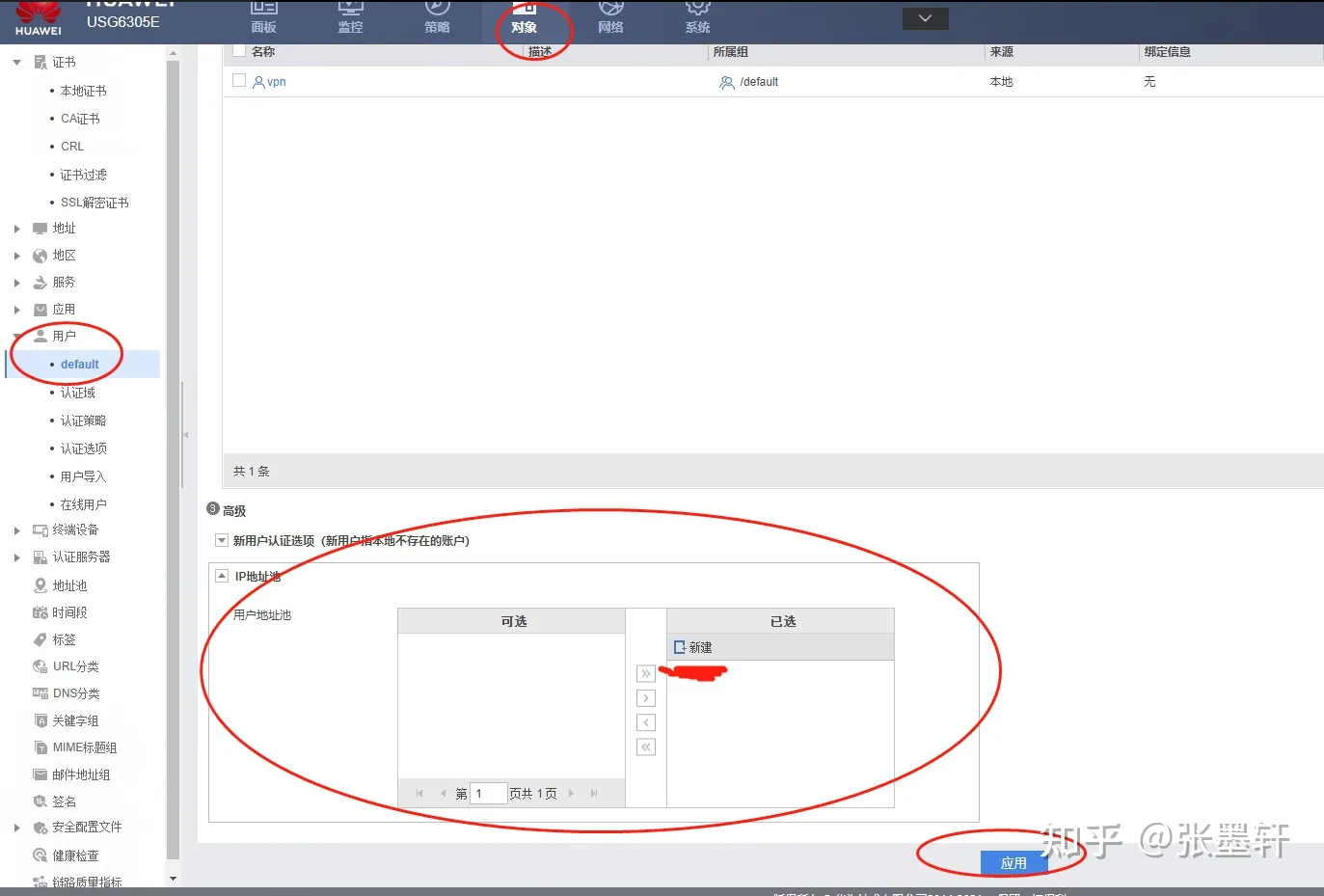
Task: Expand the 服务 tree node
Action: [16, 283]
